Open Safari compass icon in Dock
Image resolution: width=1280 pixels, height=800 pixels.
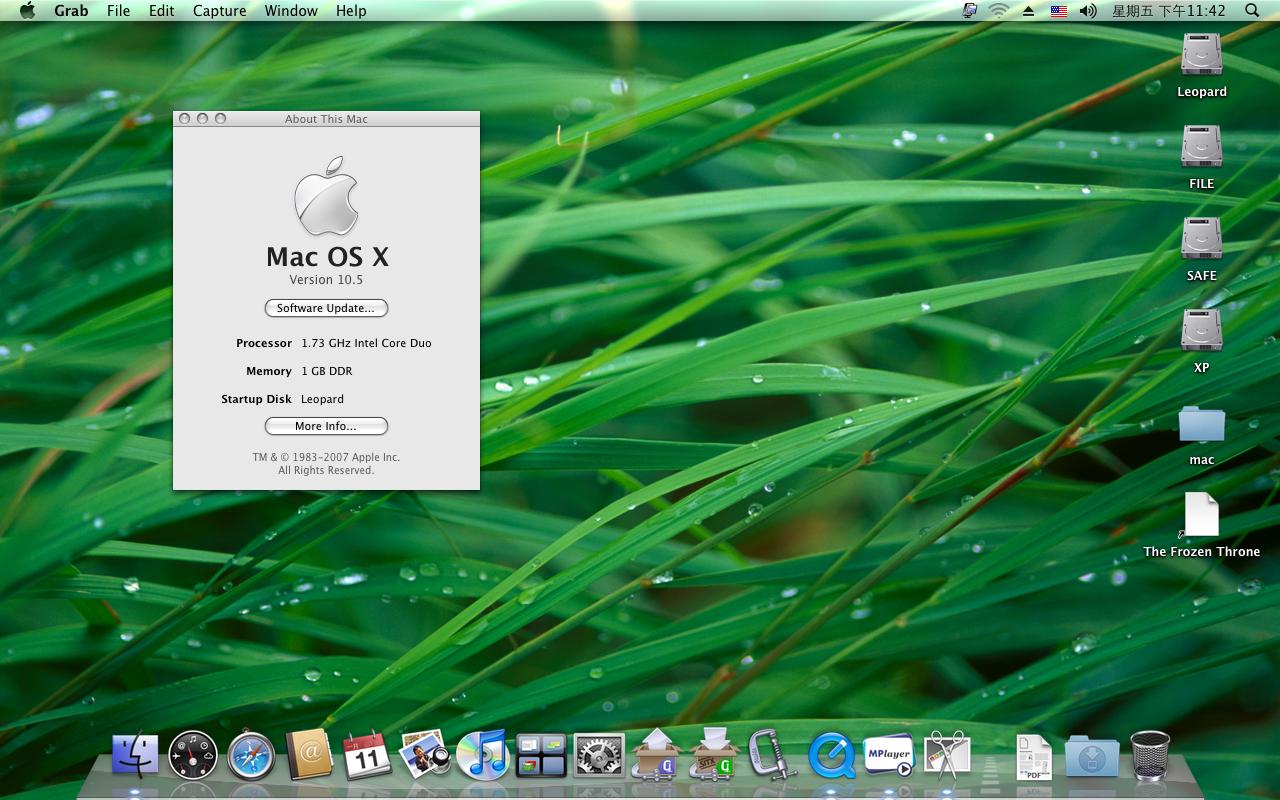251,755
